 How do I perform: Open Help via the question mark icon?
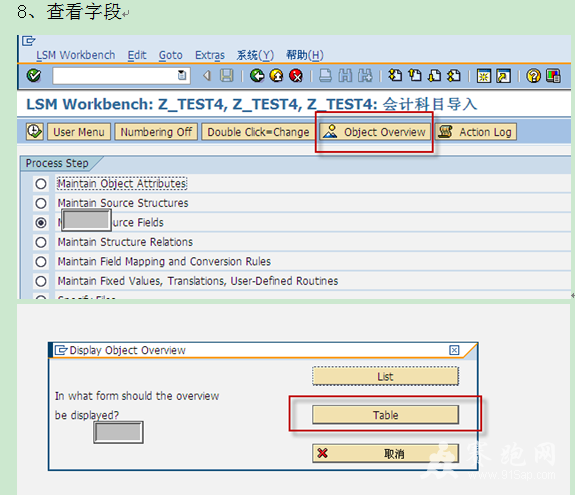point(533,76)
